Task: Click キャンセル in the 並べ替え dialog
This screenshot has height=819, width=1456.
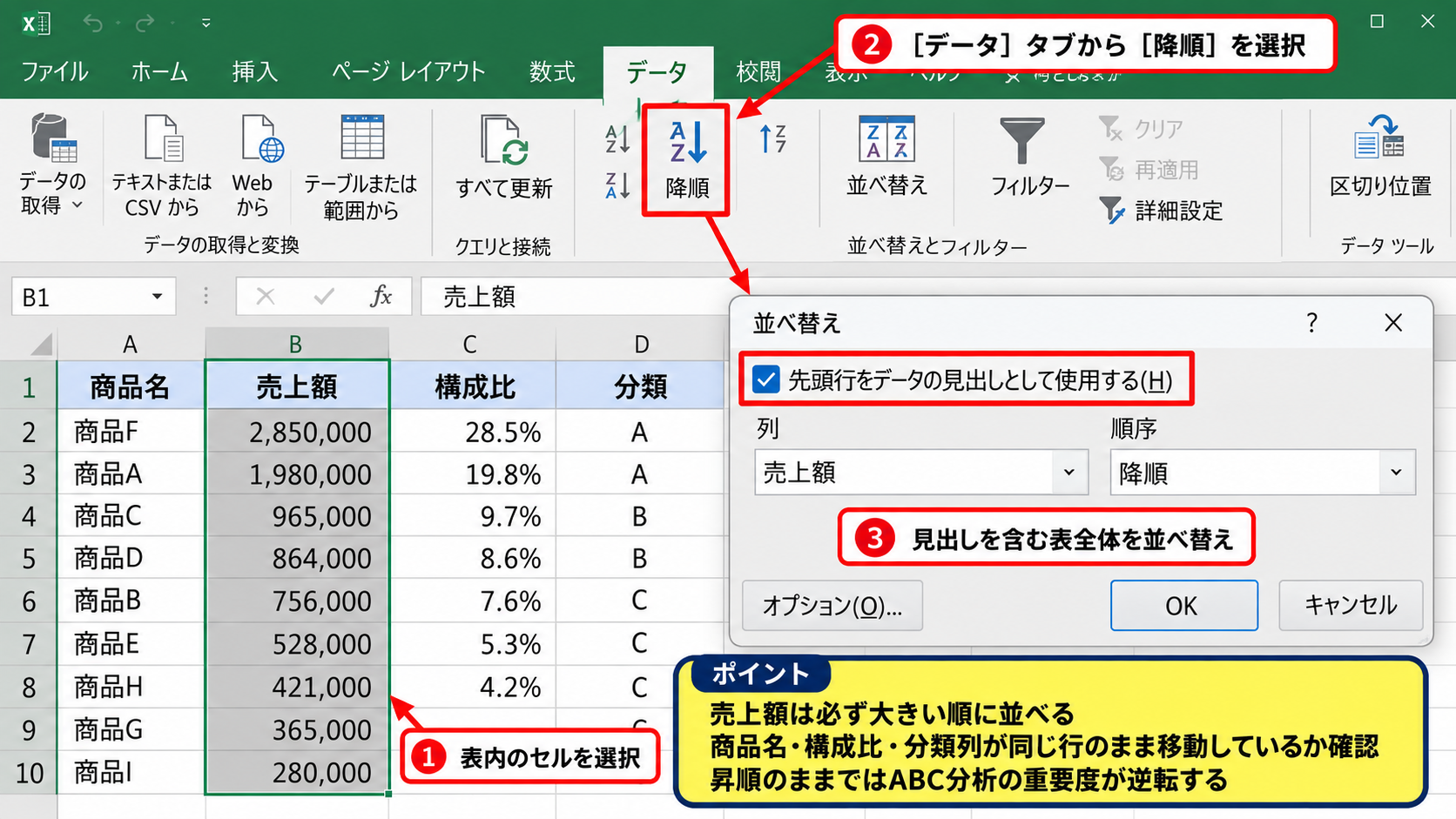Action: (x=1351, y=606)
